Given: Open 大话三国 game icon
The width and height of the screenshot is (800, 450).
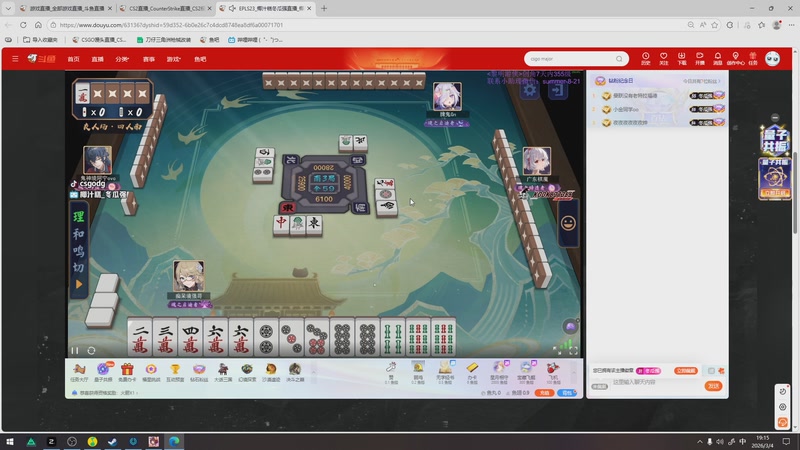Looking at the screenshot, I should [223, 372].
